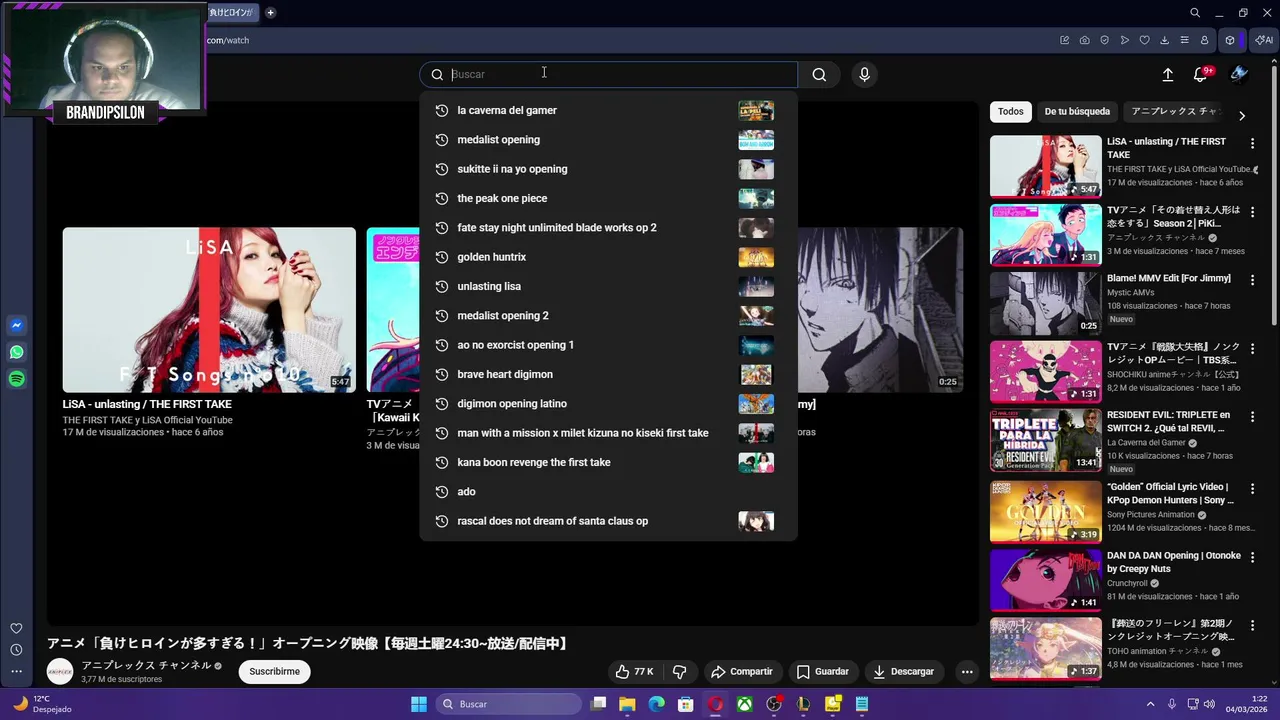Open options for RESIDENT EVIL TRIPLETE video
Screen dimensions: 1280x720
pos(1252,417)
